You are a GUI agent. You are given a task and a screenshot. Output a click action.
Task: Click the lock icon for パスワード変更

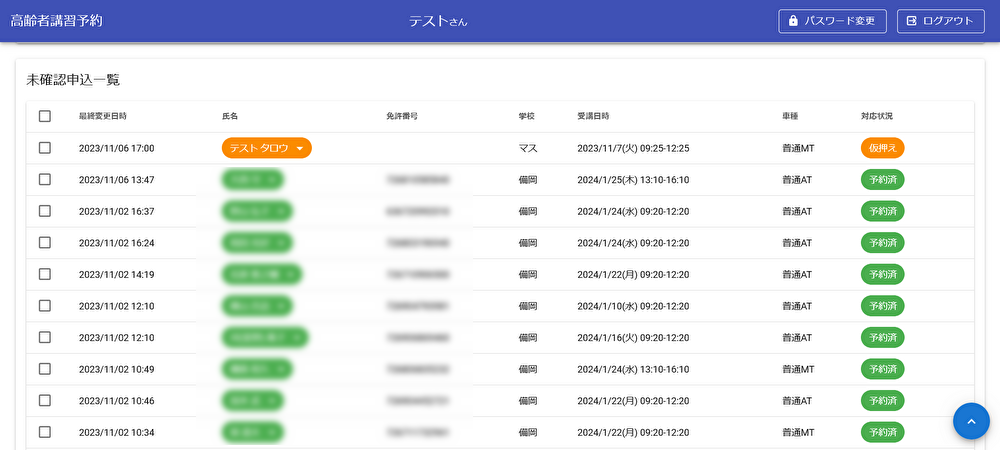(793, 21)
